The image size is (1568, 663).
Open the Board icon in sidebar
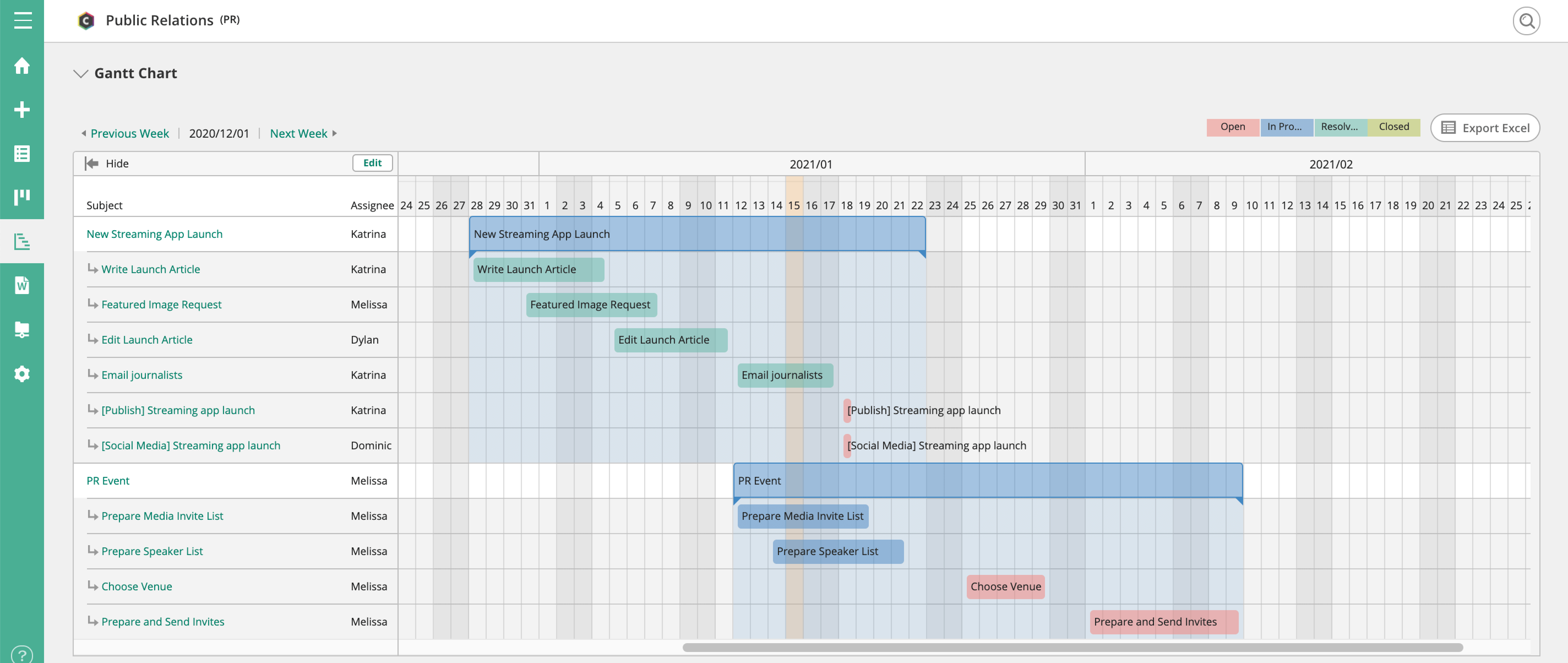click(x=22, y=197)
